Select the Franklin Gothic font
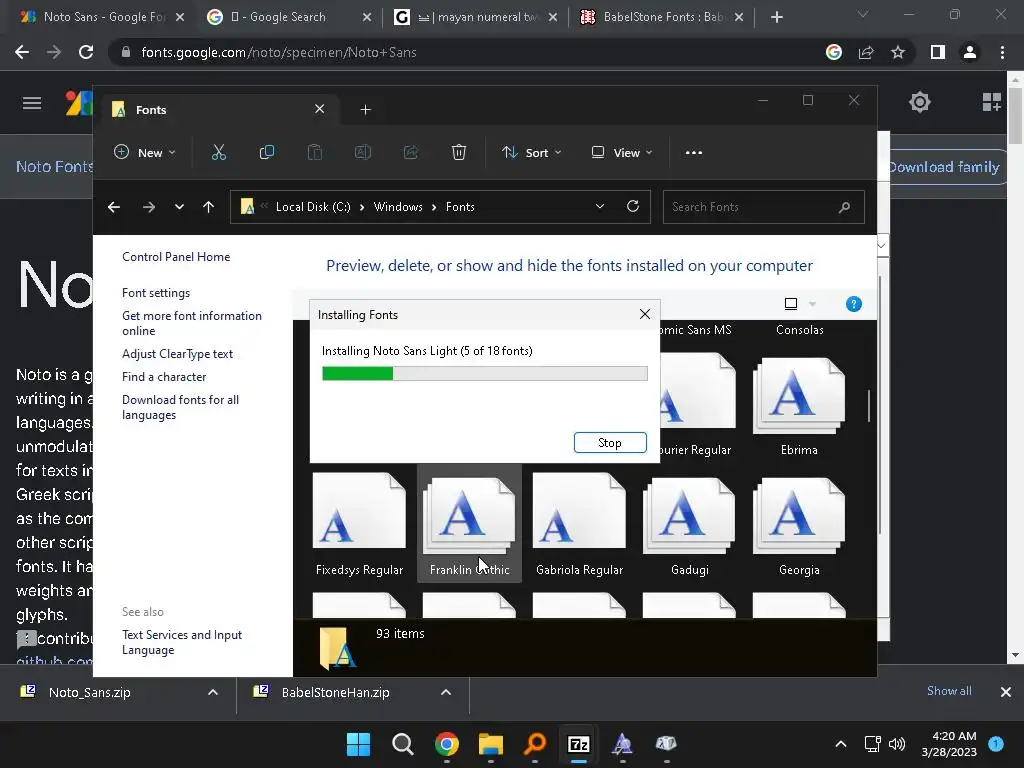The image size is (1024, 768). coord(470,524)
